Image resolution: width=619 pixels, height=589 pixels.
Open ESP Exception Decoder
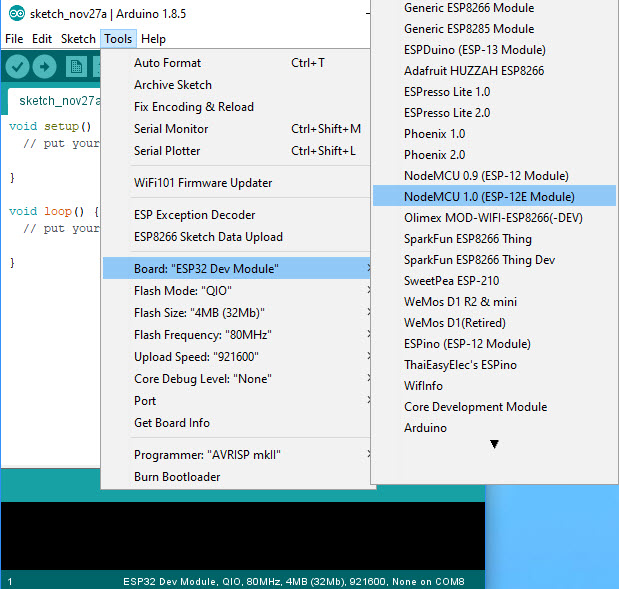236,215
